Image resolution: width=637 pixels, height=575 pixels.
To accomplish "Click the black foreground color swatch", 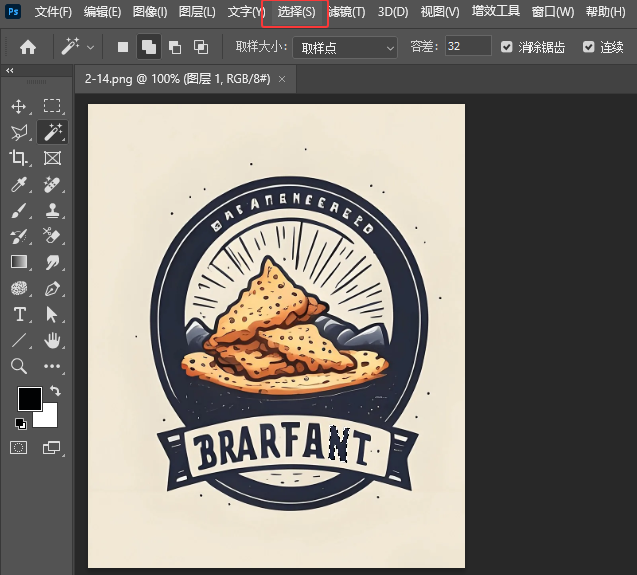I will (x=30, y=399).
